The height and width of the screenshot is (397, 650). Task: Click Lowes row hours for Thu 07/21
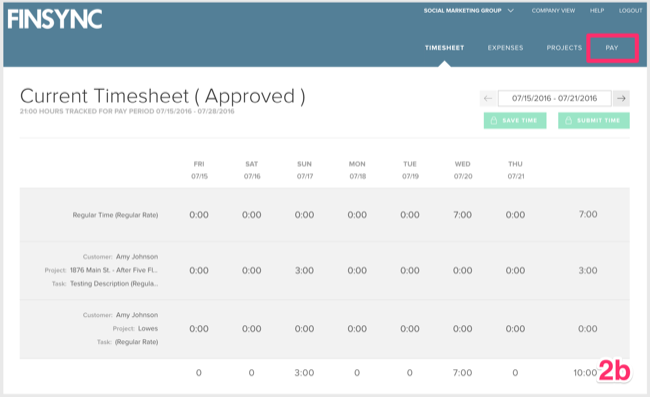[515, 329]
